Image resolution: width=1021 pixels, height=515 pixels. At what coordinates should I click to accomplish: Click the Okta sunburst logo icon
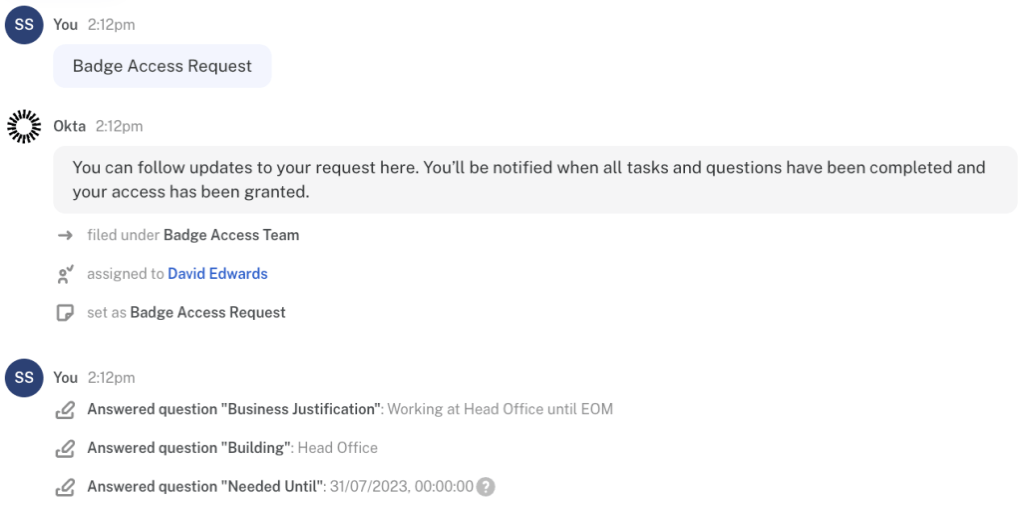[x=24, y=127]
